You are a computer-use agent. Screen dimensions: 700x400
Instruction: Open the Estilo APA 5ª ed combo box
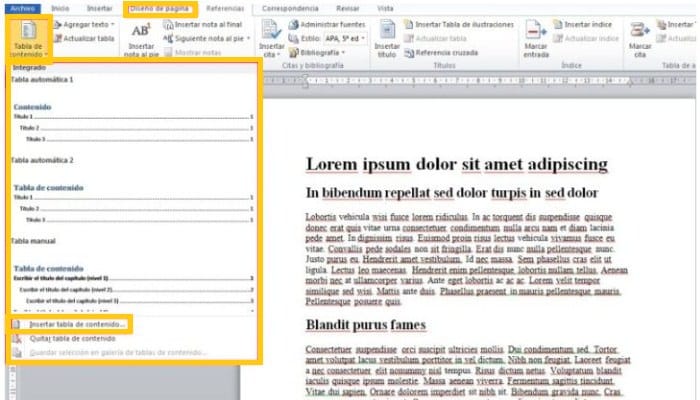pyautogui.click(x=345, y=39)
